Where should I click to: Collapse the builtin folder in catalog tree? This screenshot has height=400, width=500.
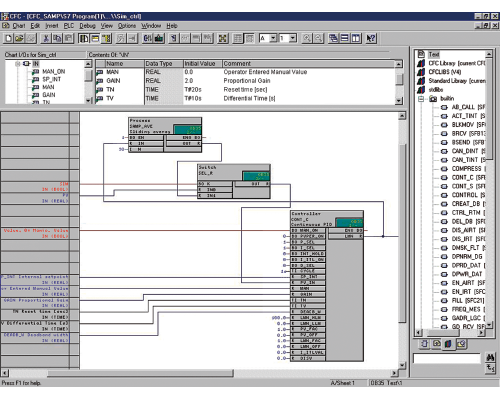(421, 99)
